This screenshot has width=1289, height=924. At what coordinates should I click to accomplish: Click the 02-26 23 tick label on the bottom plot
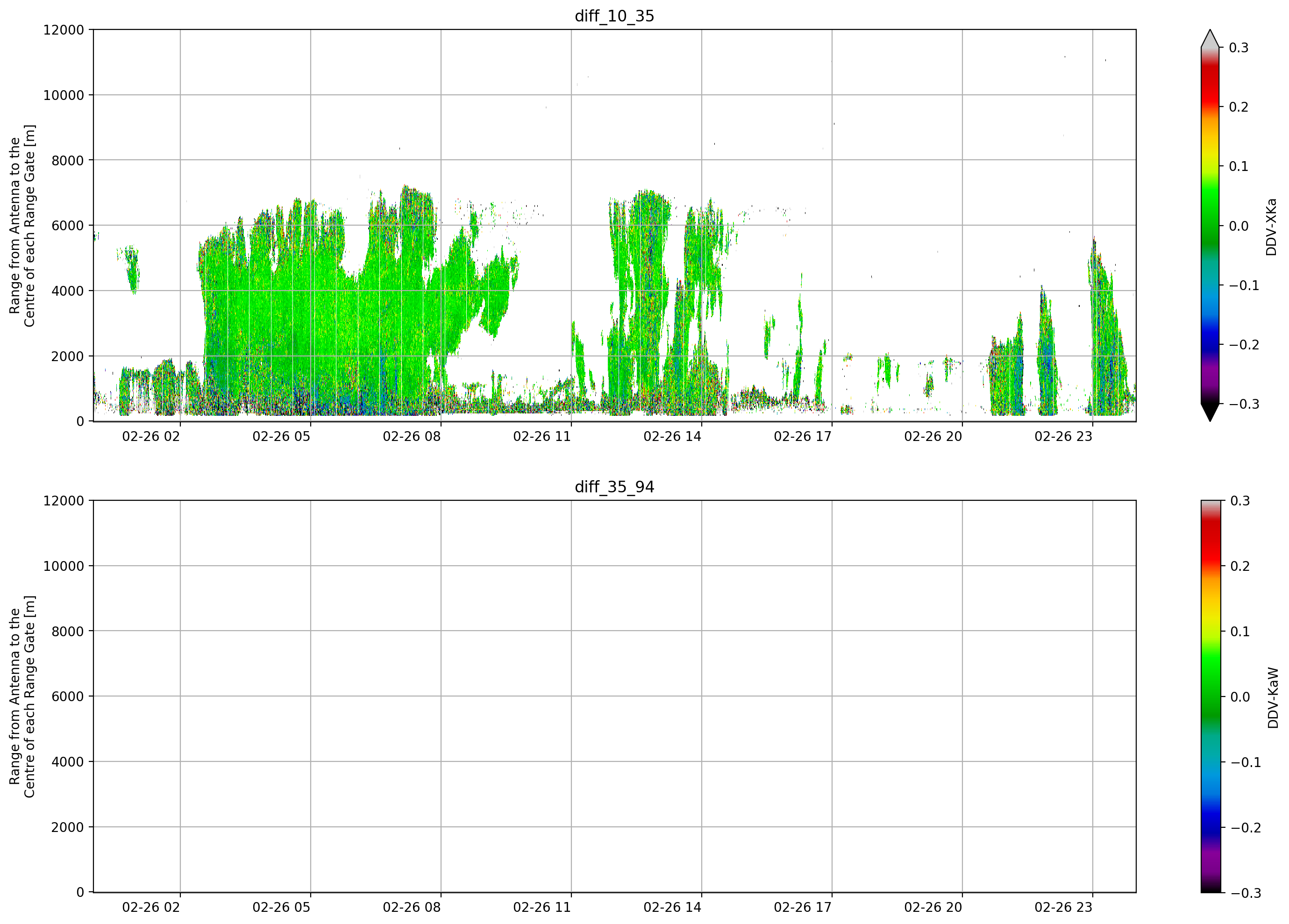coord(1063,908)
